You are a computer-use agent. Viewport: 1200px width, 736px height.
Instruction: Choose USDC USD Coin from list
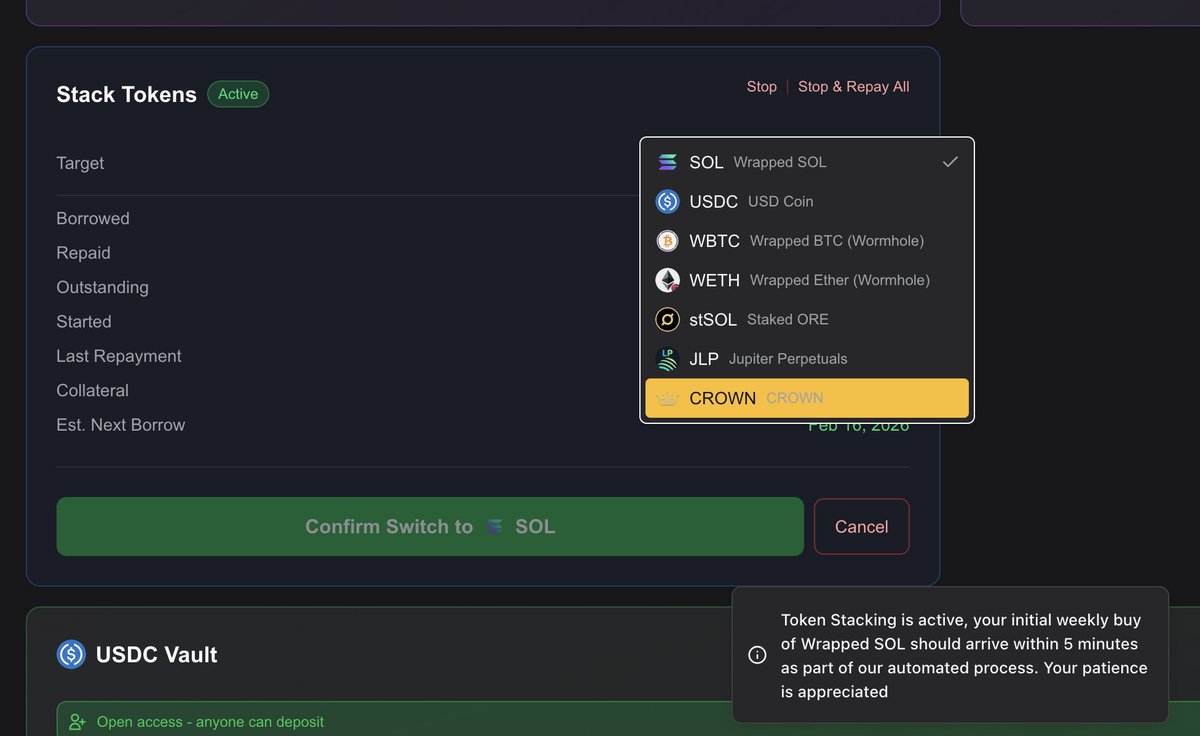coord(807,202)
